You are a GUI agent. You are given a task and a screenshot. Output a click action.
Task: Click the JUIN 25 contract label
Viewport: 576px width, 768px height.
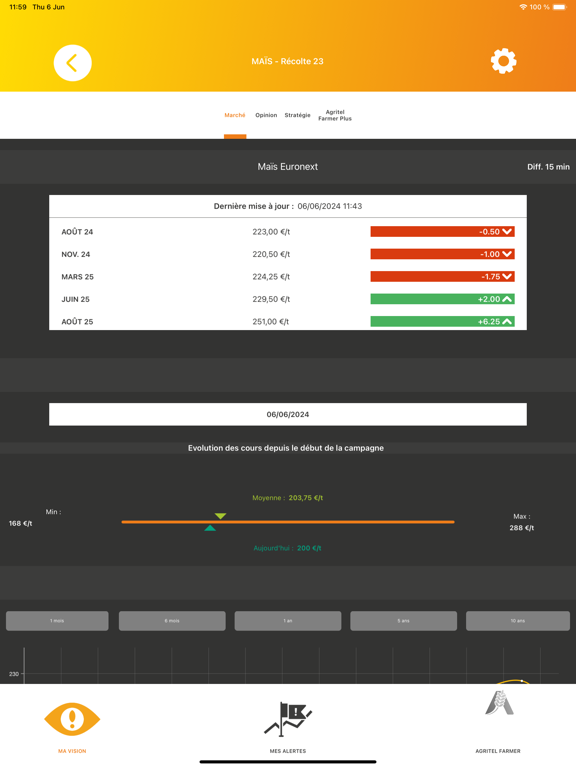[75, 299]
